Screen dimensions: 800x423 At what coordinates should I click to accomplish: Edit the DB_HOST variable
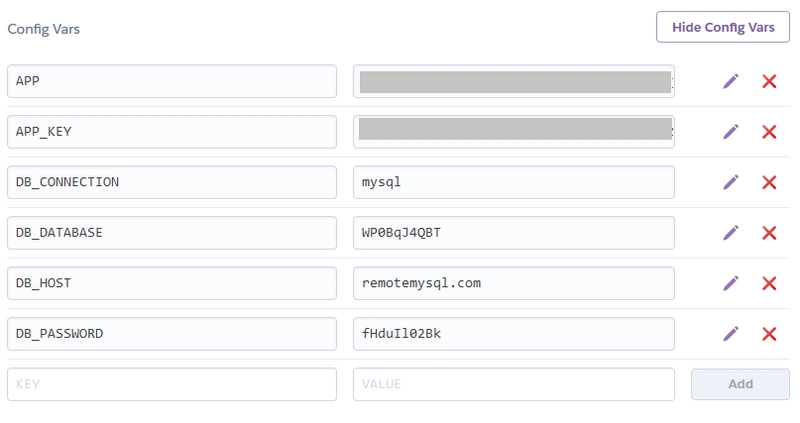click(731, 283)
